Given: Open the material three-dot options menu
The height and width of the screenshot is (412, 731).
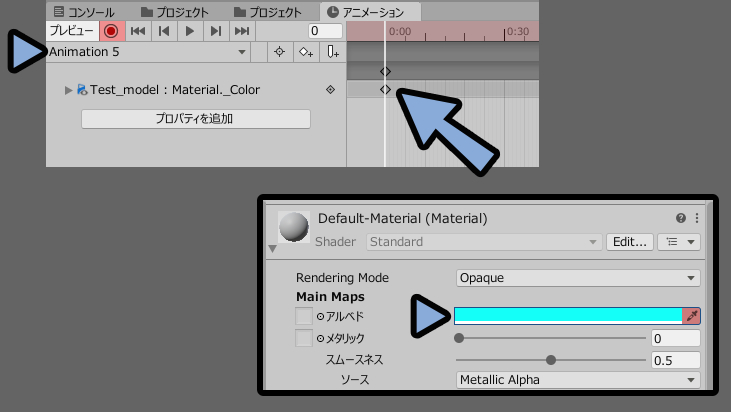Looking at the screenshot, I should click(697, 218).
